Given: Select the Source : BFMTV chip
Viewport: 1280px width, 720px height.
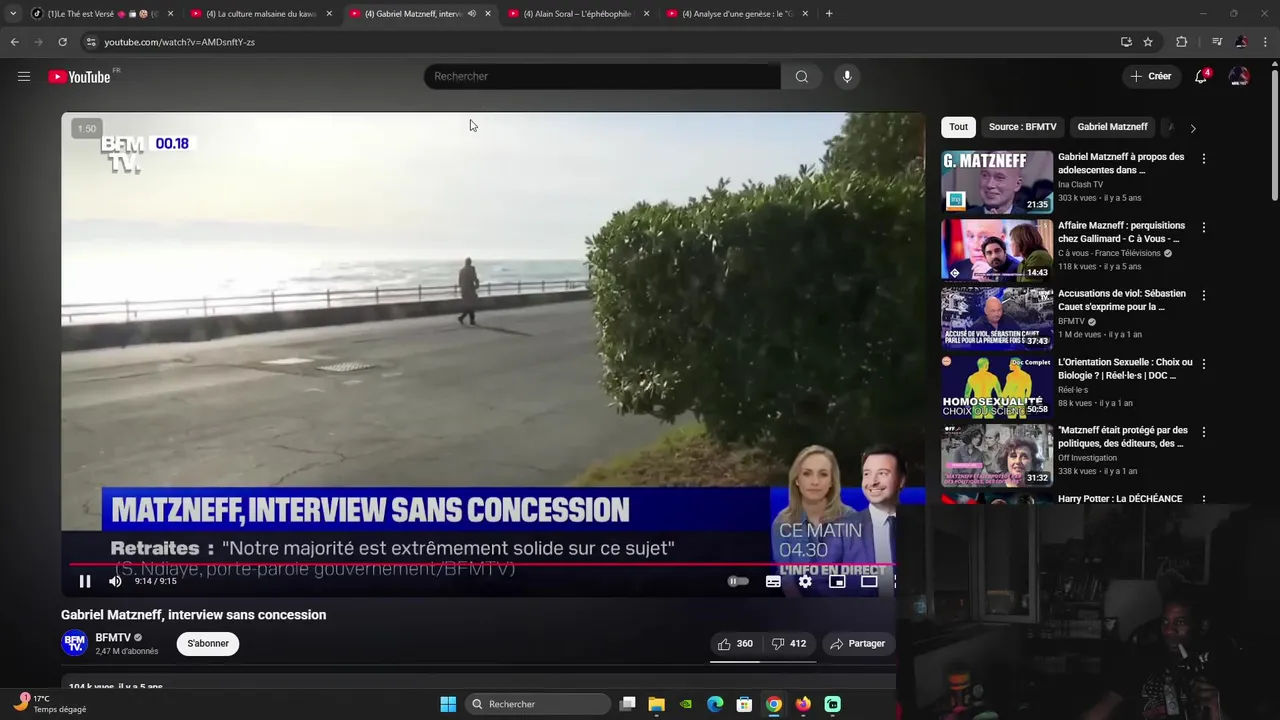Looking at the screenshot, I should [x=1022, y=127].
